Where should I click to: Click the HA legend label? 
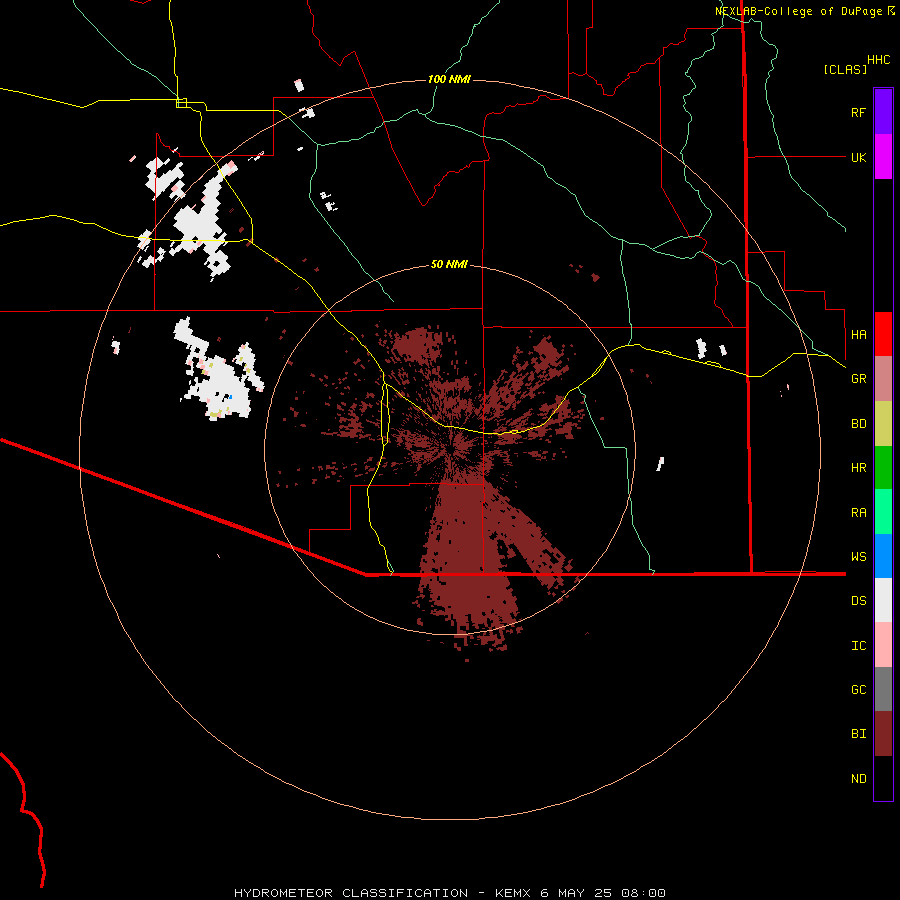(x=858, y=335)
